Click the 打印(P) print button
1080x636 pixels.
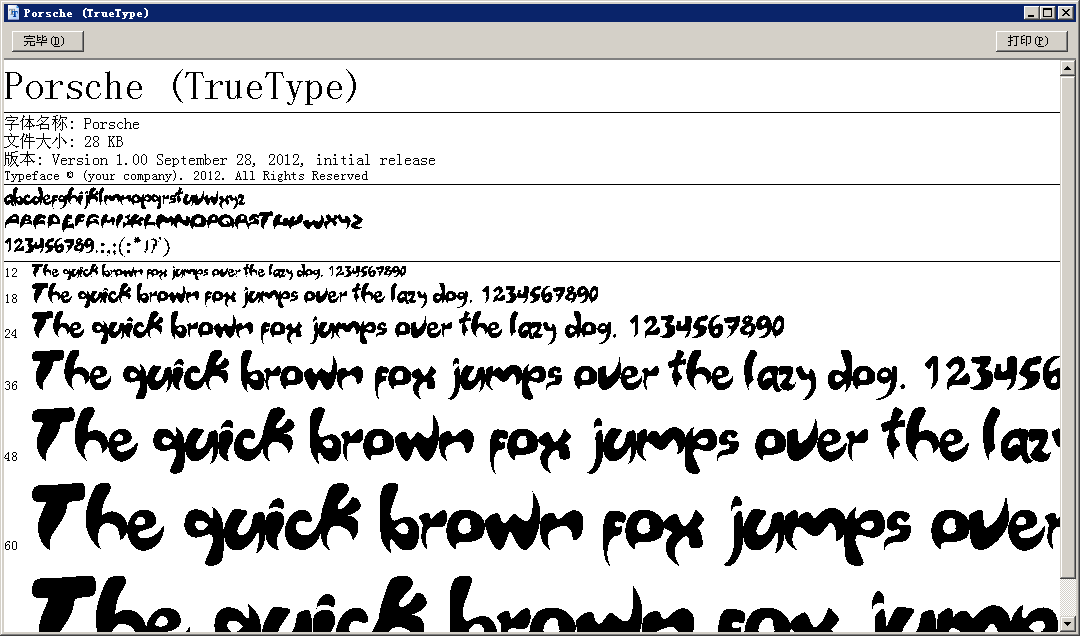pos(1031,41)
